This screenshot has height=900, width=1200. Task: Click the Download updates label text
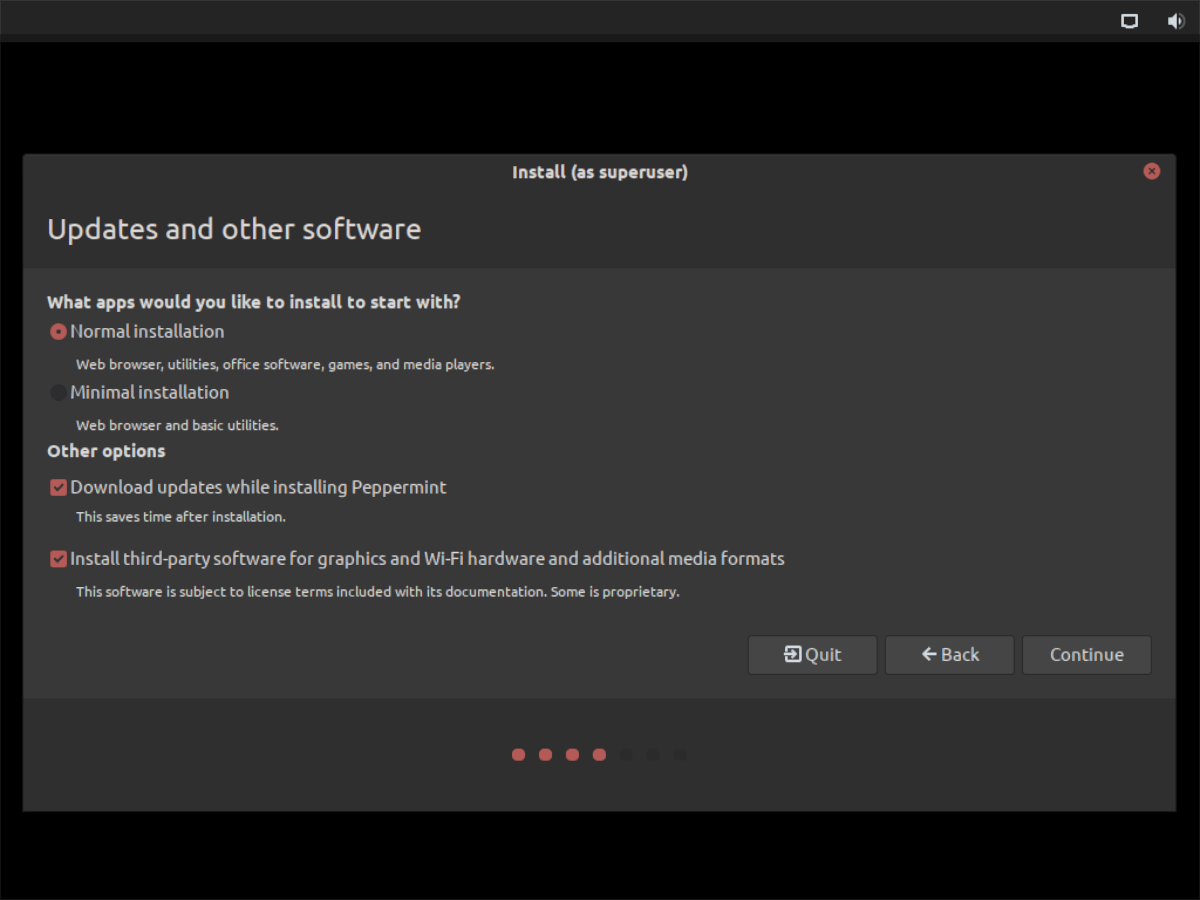tap(259, 487)
